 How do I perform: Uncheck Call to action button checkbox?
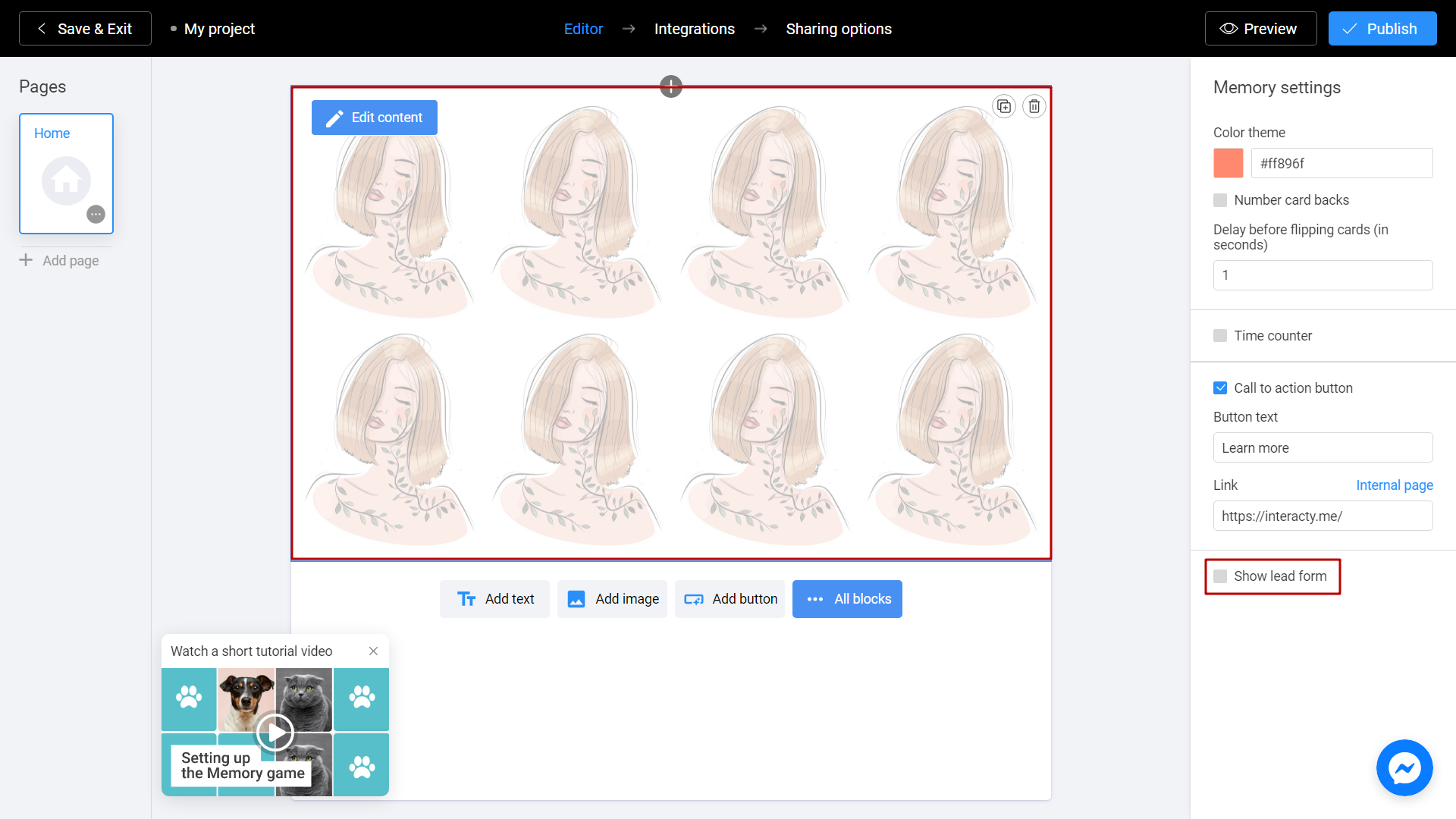click(1220, 388)
